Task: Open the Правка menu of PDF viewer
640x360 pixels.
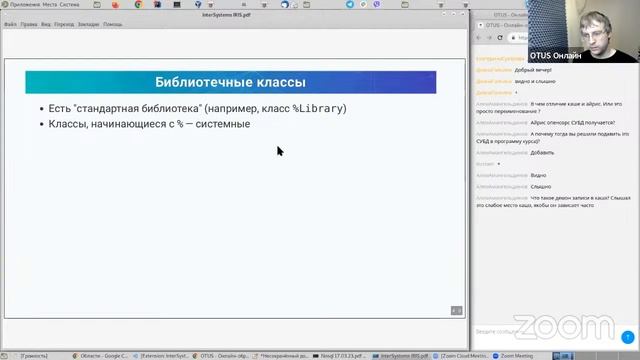Action: [29, 24]
